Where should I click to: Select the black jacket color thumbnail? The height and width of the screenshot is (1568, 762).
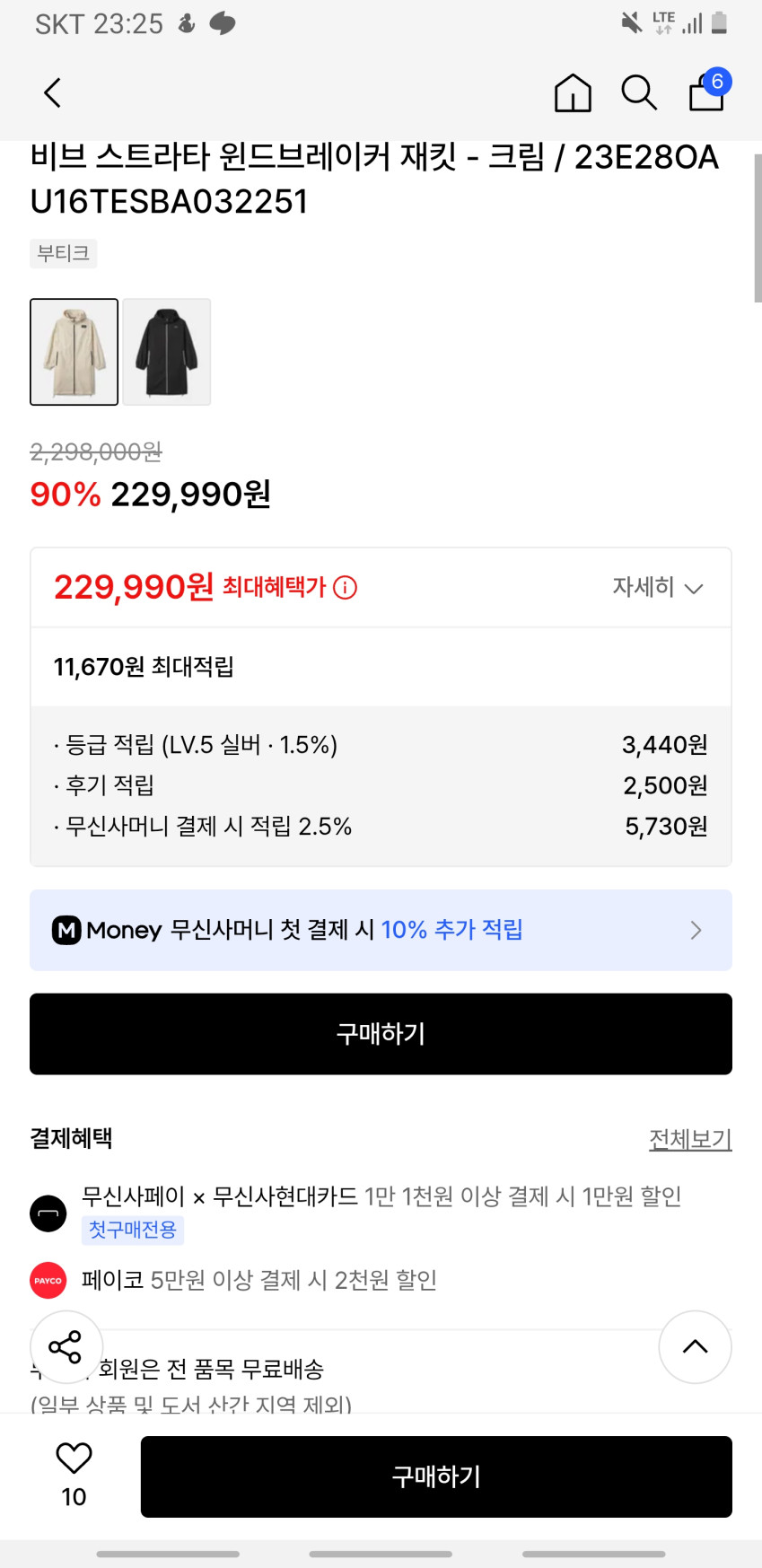pyautogui.click(x=167, y=352)
